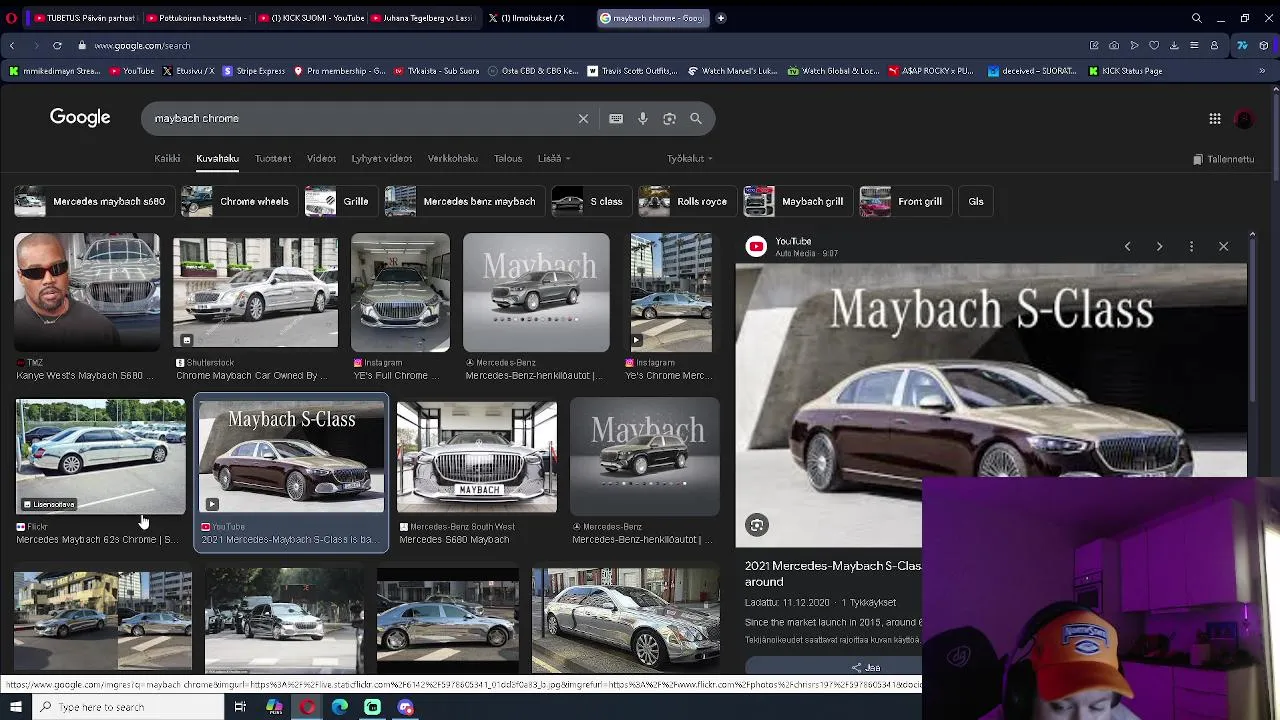Screen dimensions: 1280x720
Task: Click the browser address bar
Action: click(580, 45)
